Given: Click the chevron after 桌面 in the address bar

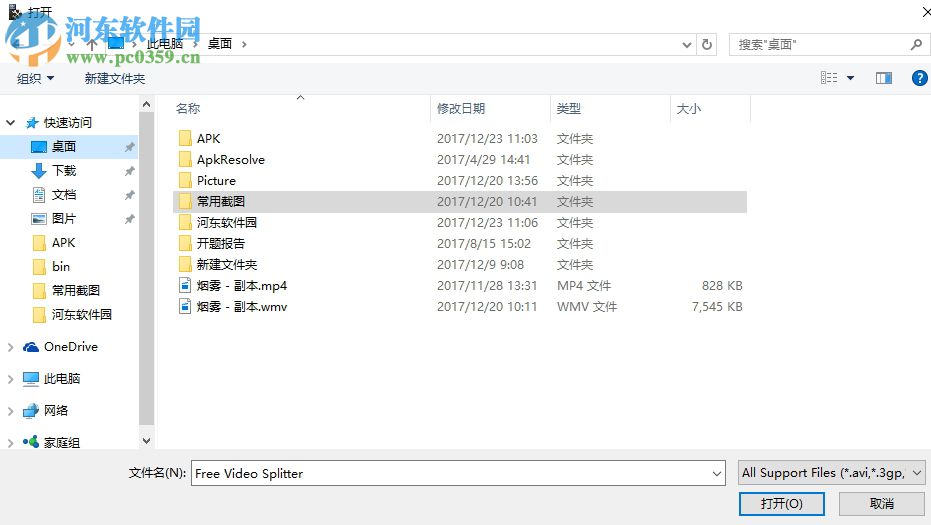Looking at the screenshot, I should click(244, 44).
